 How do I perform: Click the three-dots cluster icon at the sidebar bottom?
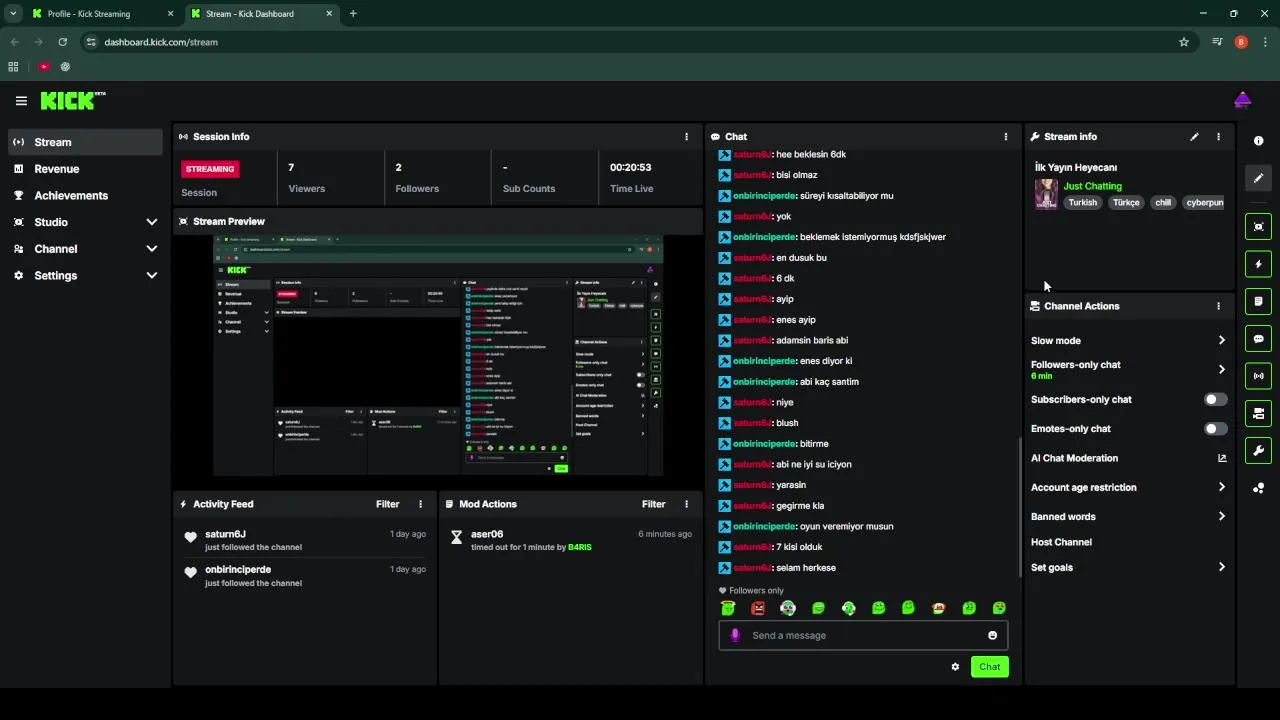1258,488
